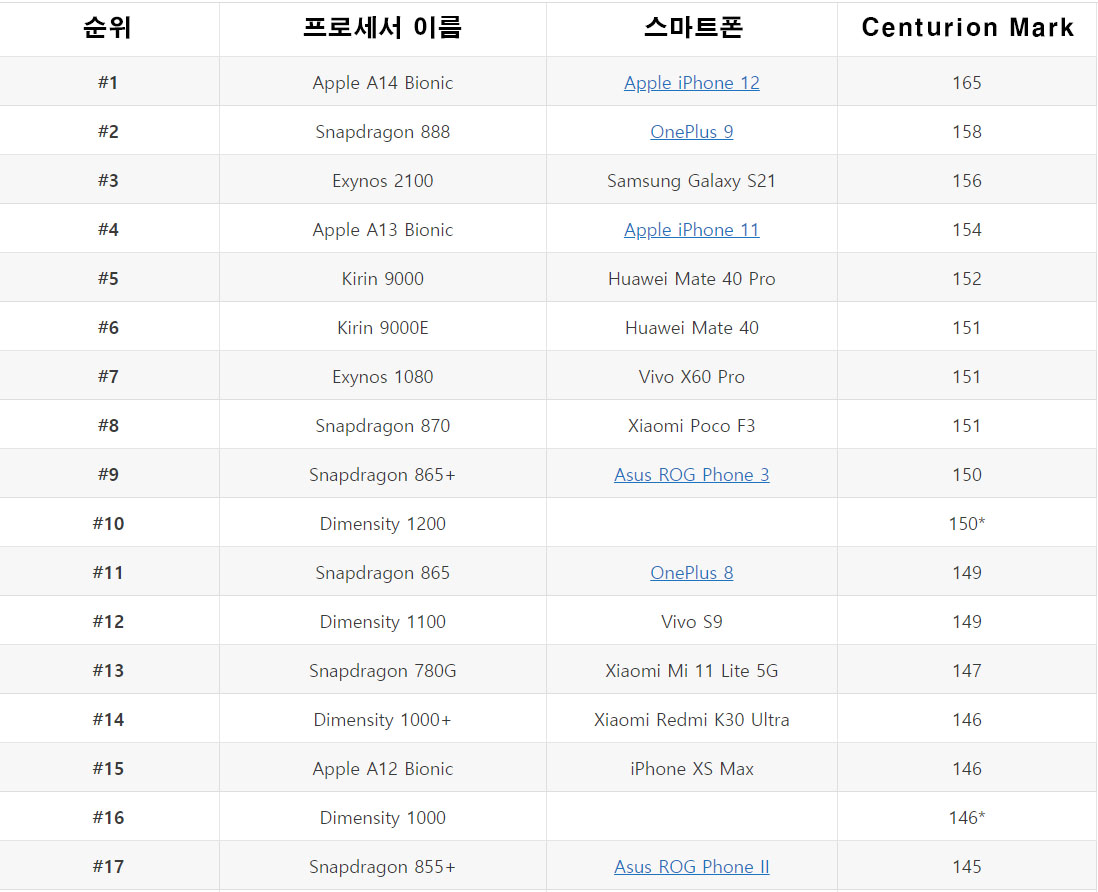The image size is (1098, 892).
Task: Click the 프로세서 이름 column header
Action: point(382,27)
